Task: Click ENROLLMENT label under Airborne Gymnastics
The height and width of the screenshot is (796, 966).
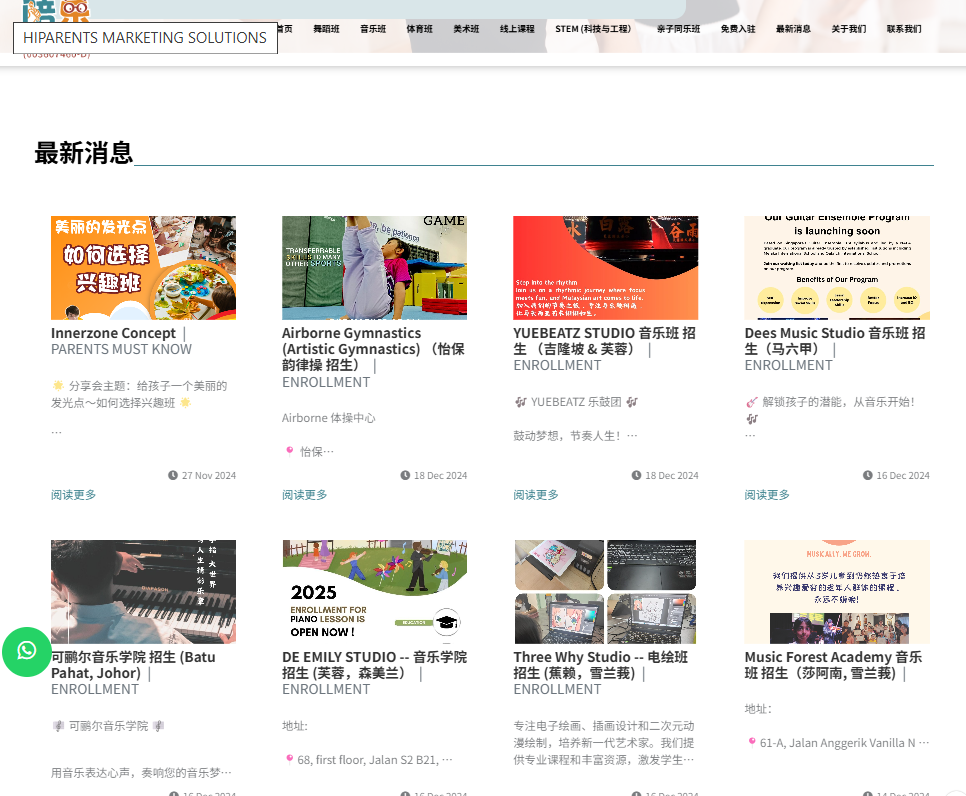Action: [326, 382]
